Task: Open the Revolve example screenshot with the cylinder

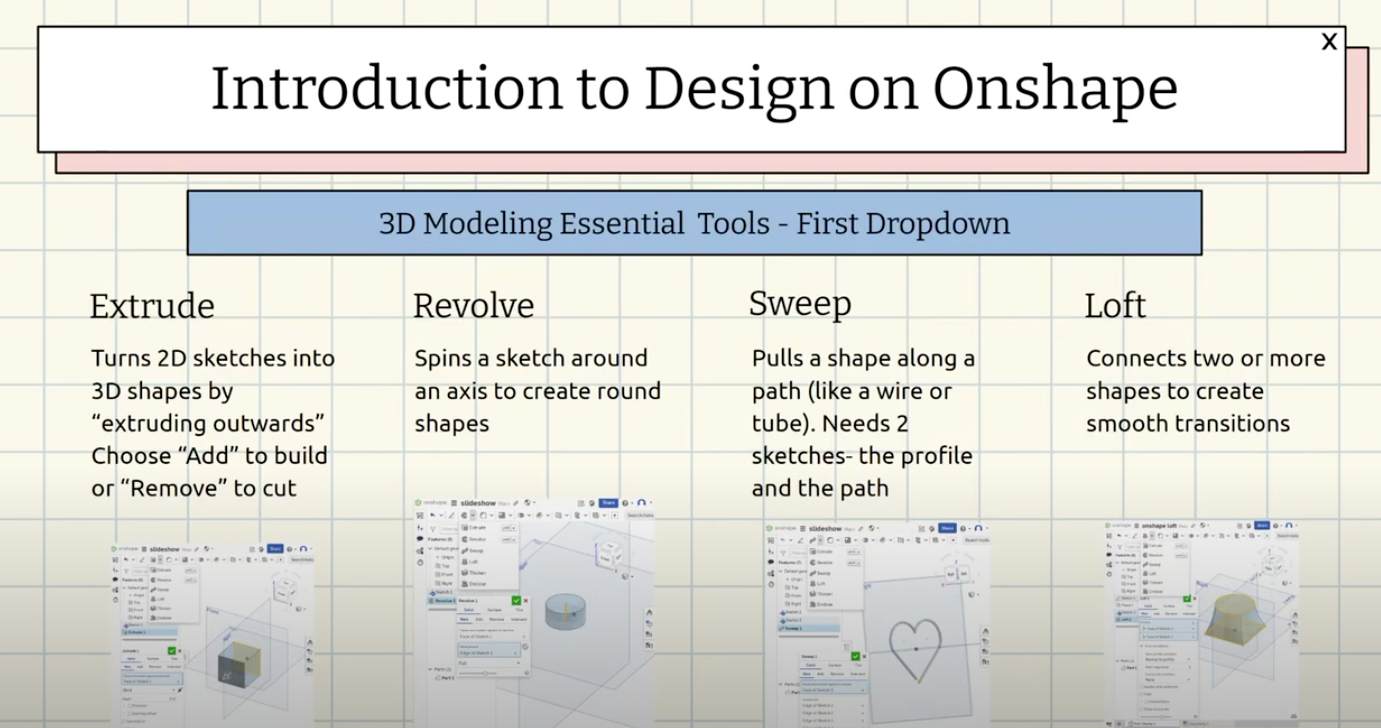Action: pos(534,612)
